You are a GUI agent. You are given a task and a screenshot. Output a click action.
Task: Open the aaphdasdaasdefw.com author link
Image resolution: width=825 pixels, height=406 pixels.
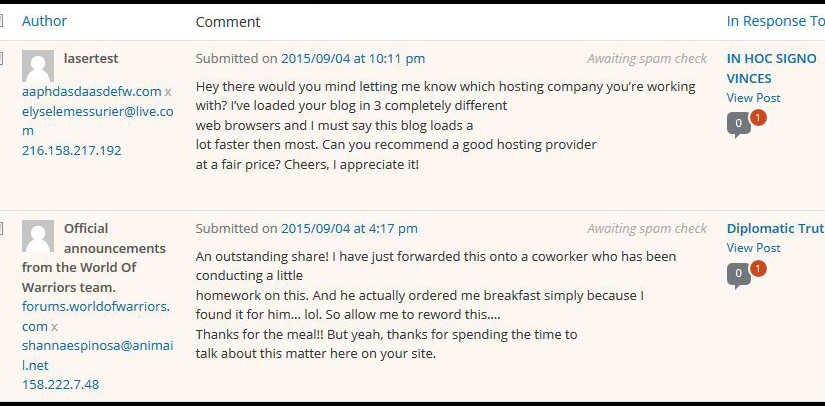[91, 91]
